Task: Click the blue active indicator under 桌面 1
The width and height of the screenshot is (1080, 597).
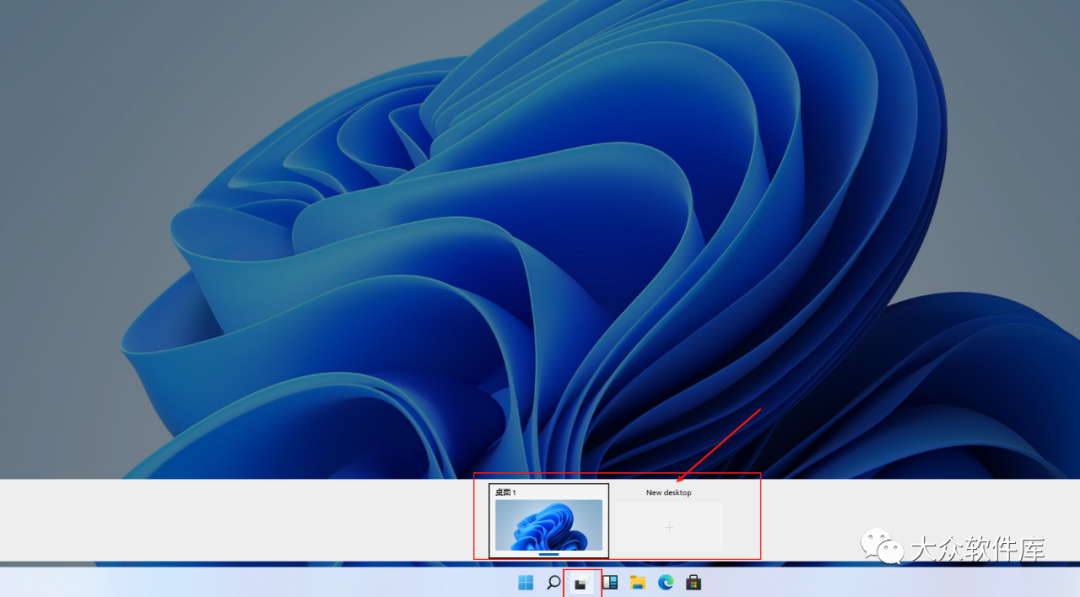Action: click(x=548, y=552)
